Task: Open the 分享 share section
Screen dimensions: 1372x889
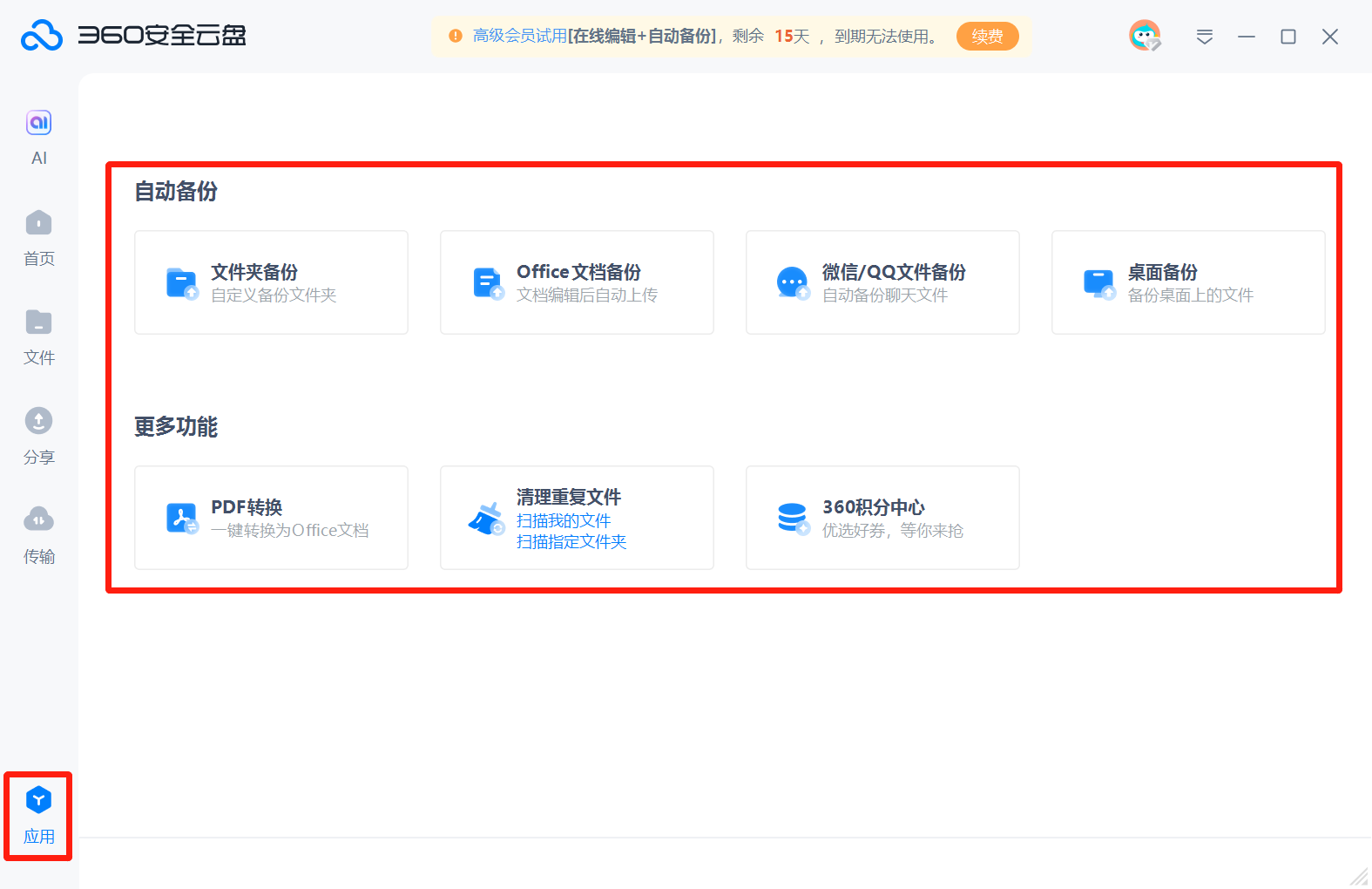Action: click(x=39, y=436)
